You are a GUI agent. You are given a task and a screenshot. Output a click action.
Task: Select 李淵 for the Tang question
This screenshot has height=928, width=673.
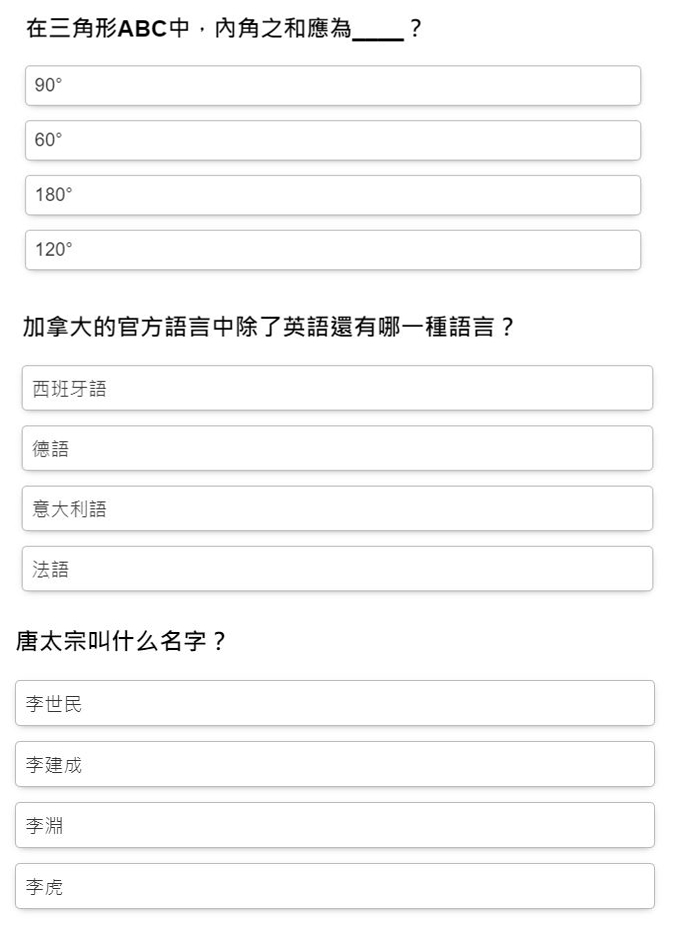click(x=338, y=825)
